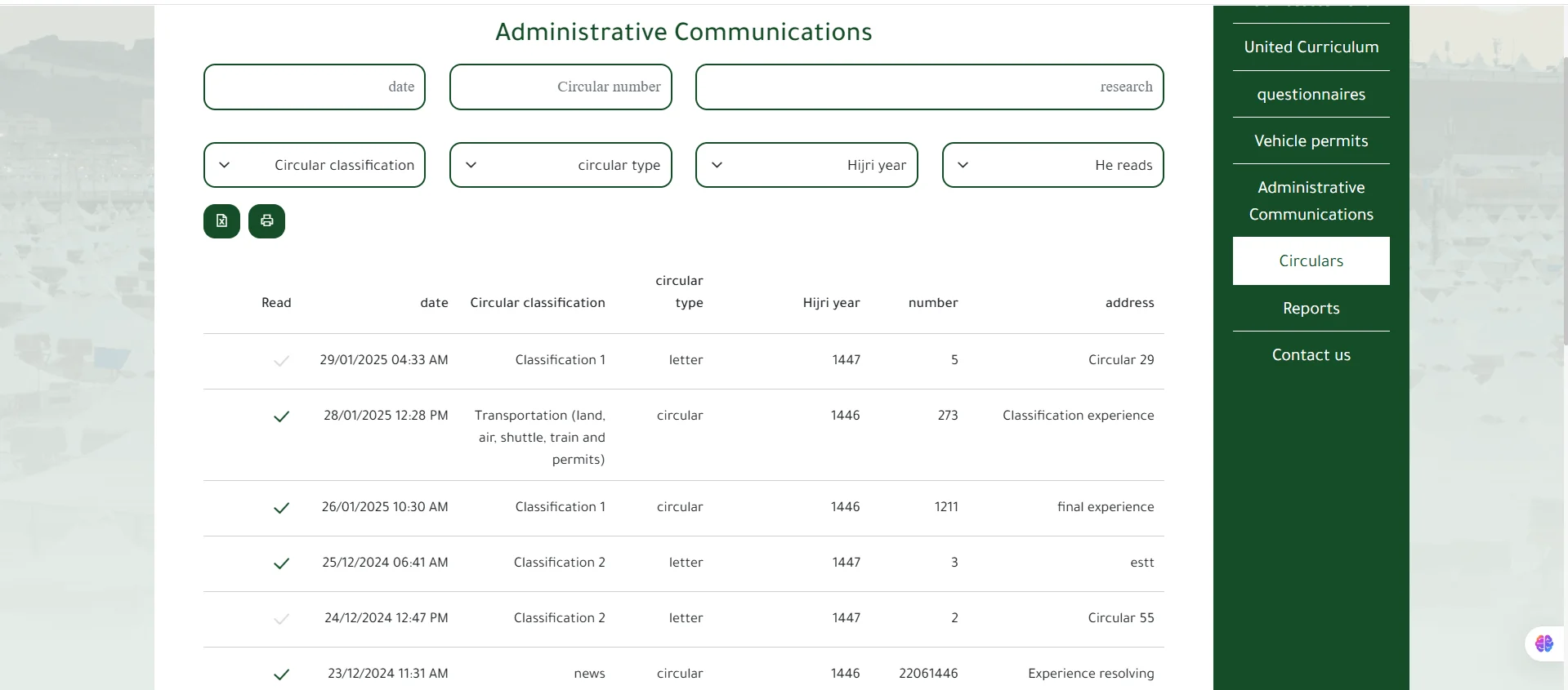Viewport: 1568px width, 690px height.
Task: Select Administrative Communications in the sidebar
Action: [1311, 201]
